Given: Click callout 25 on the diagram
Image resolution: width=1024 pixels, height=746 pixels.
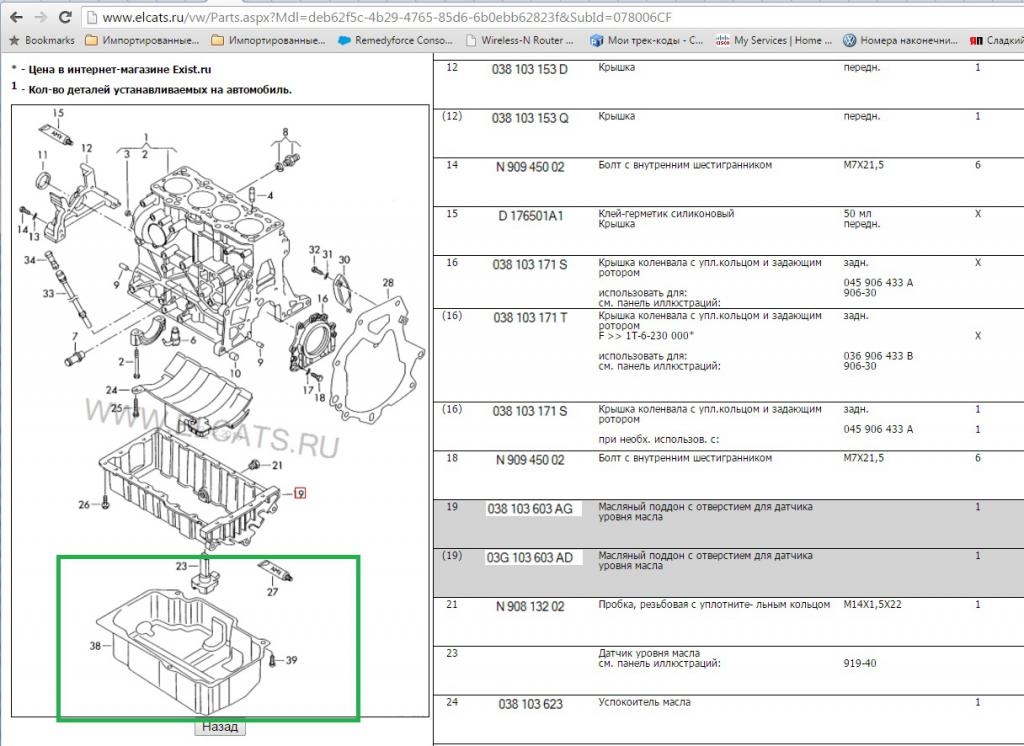Looking at the screenshot, I should click(116, 408).
